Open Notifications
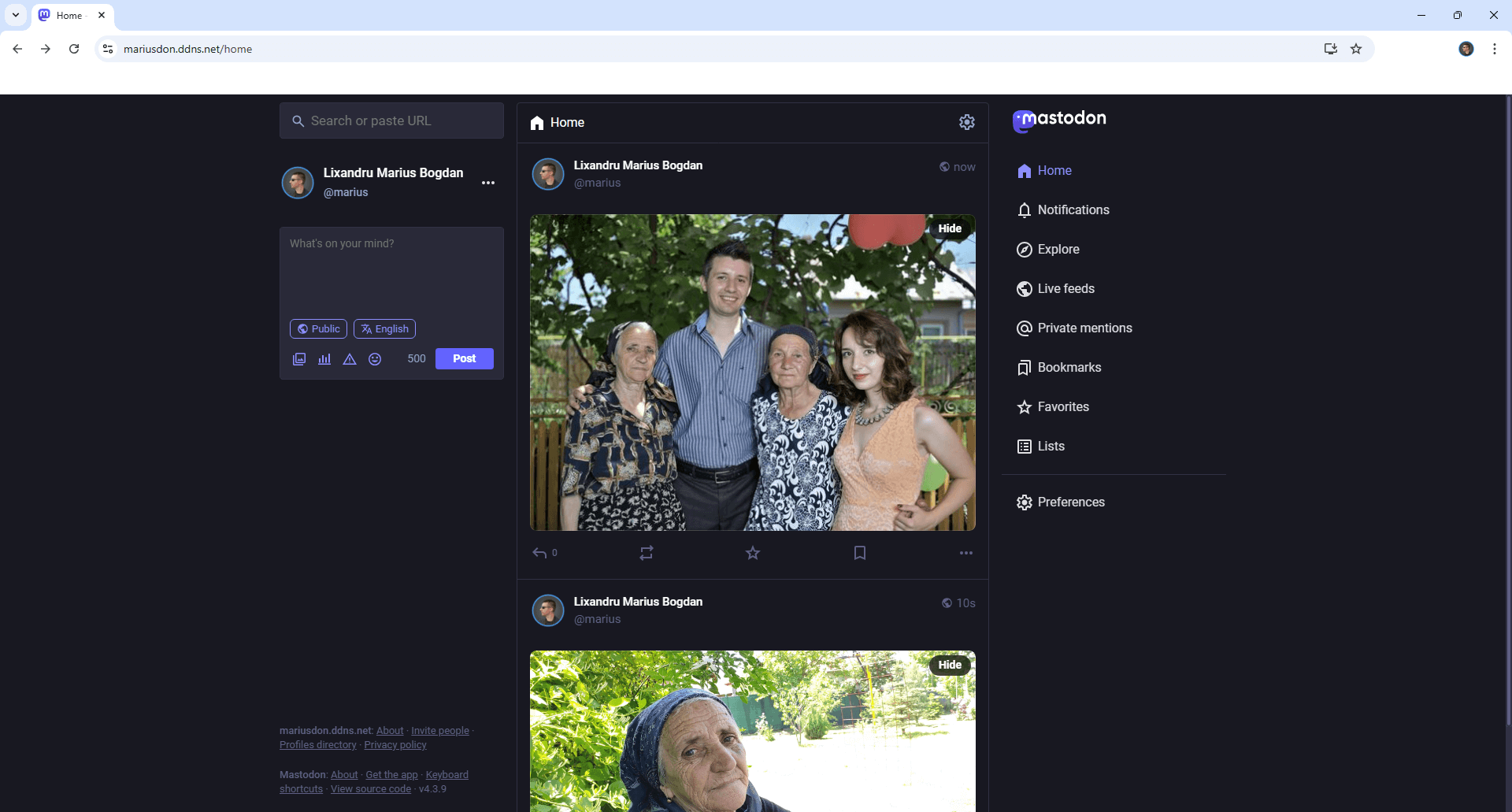1512x812 pixels. coord(1063,210)
